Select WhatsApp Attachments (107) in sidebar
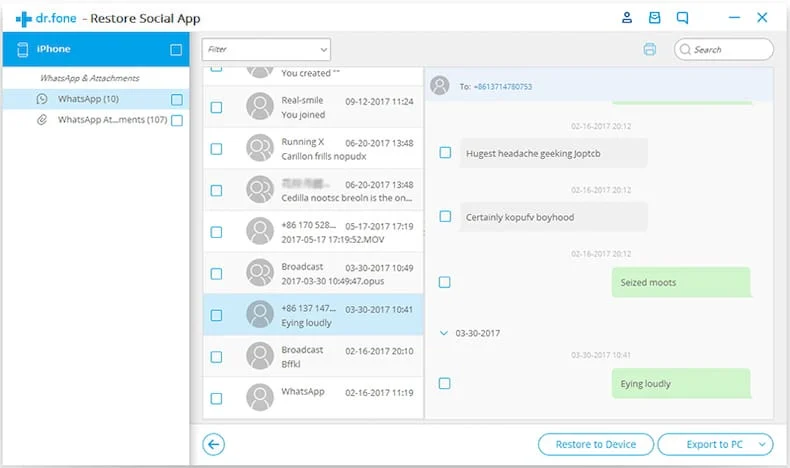This screenshot has width=790, height=468. pos(96,120)
